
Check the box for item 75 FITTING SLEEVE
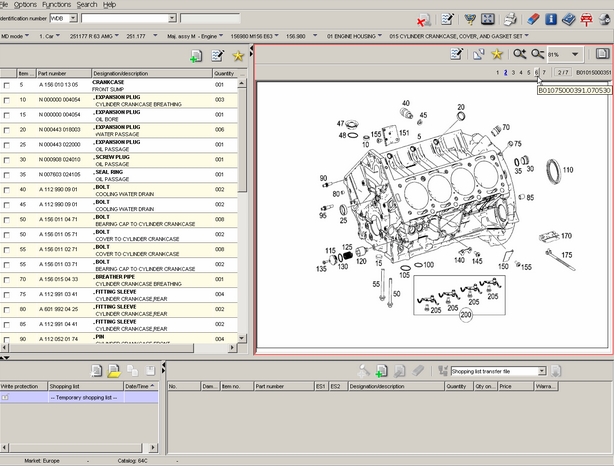point(7,295)
